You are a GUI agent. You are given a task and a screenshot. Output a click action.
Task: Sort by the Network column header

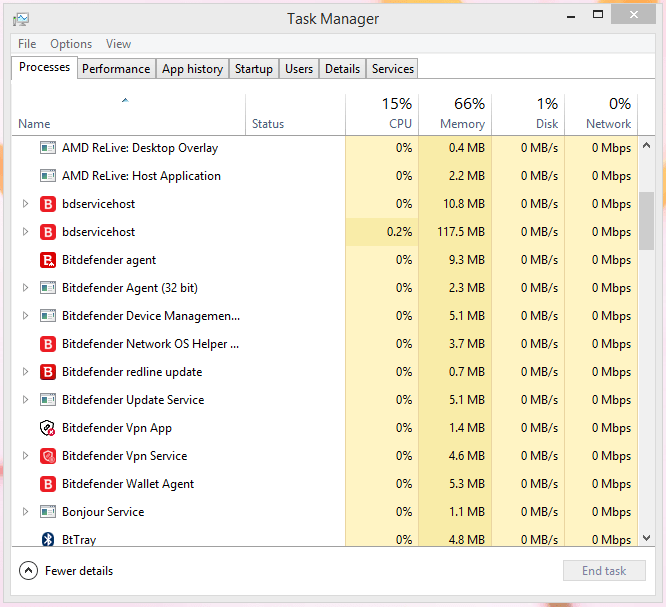(x=601, y=115)
